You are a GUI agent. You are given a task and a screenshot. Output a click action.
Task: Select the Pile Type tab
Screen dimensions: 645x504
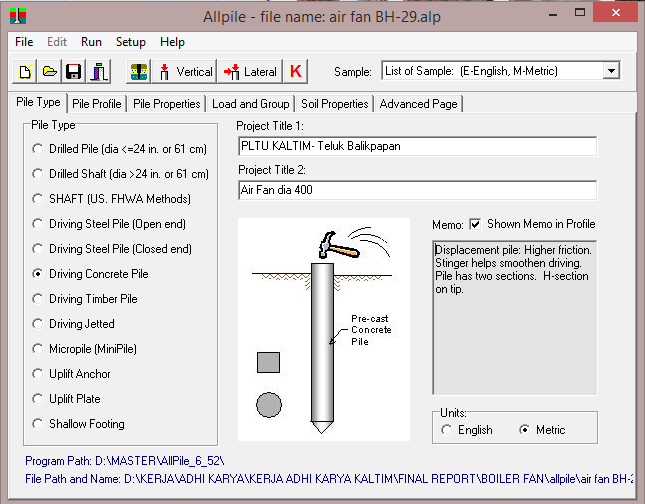coord(38,102)
